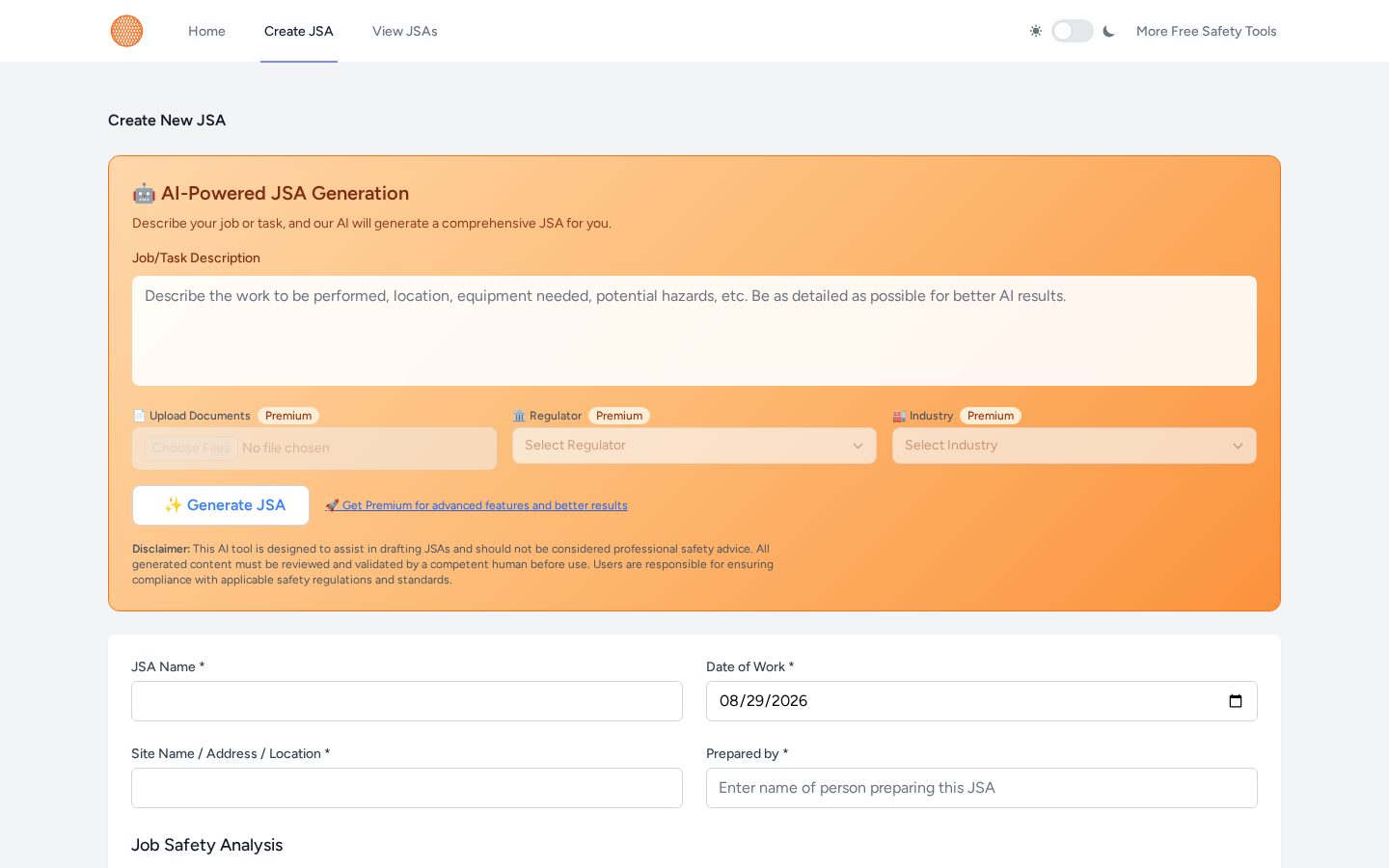Click the moon dark-mode icon
The height and width of the screenshot is (868, 1389).
pos(1108,31)
